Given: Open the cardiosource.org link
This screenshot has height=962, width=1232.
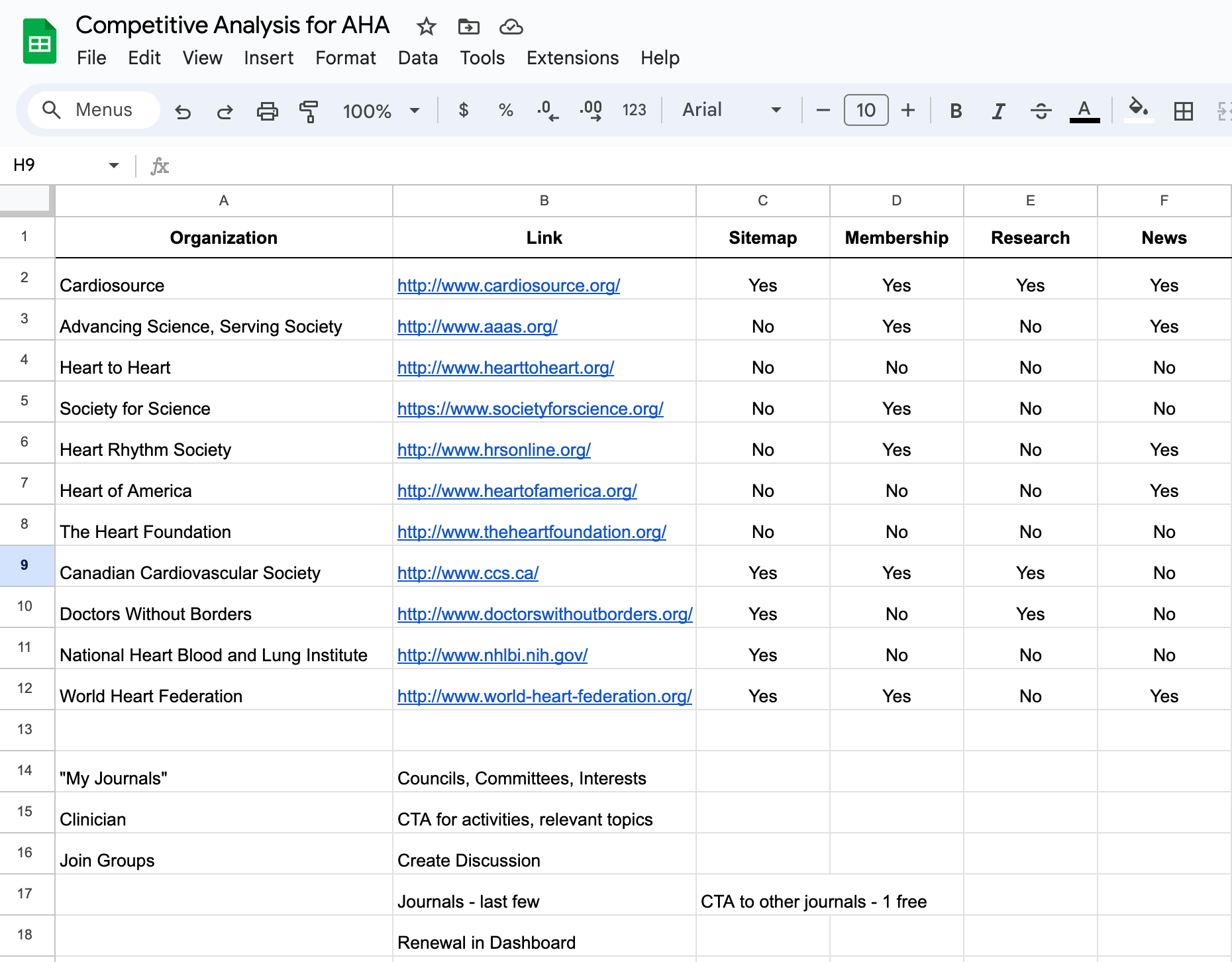Looking at the screenshot, I should (x=509, y=286).
